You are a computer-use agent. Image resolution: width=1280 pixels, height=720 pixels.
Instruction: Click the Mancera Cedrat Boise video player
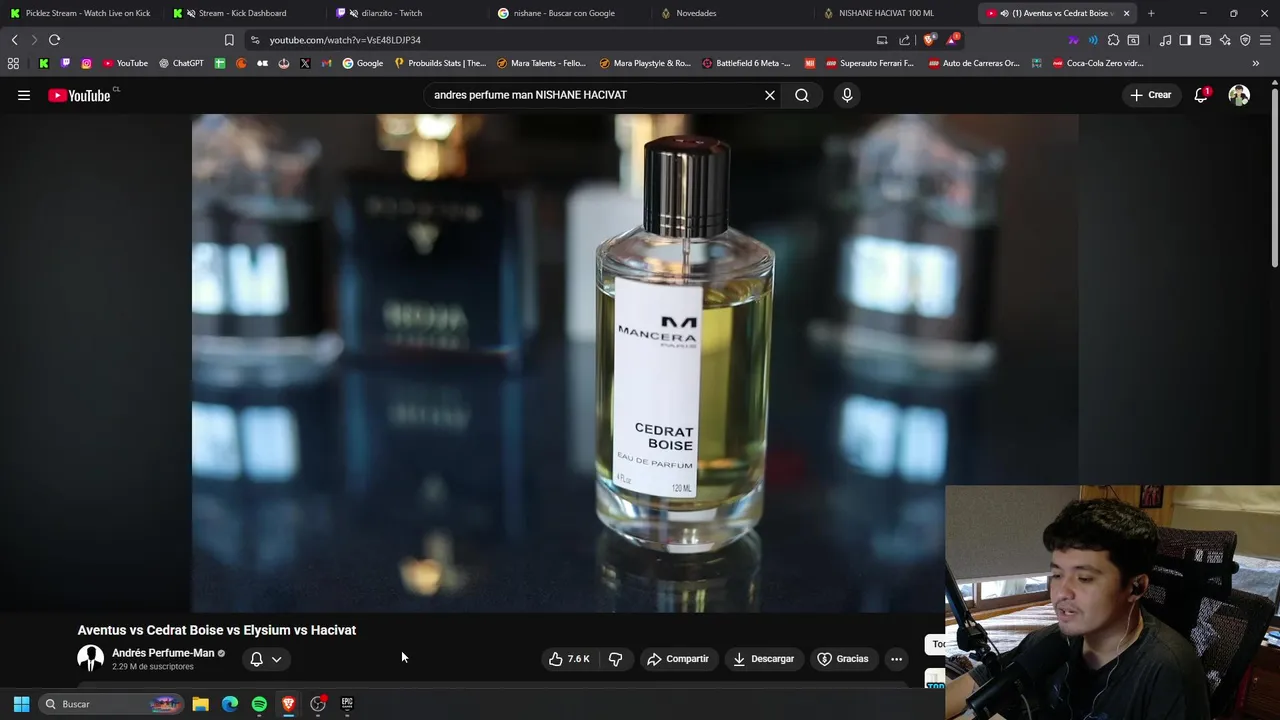tap(635, 362)
